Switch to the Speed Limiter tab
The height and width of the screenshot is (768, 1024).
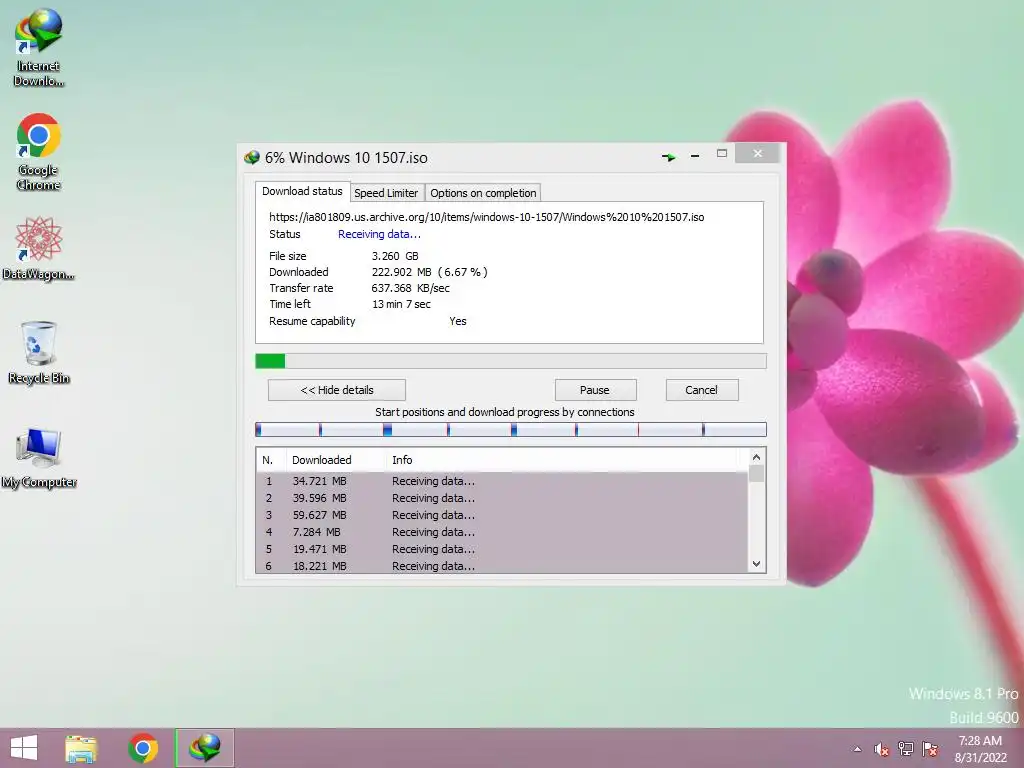[x=386, y=193]
